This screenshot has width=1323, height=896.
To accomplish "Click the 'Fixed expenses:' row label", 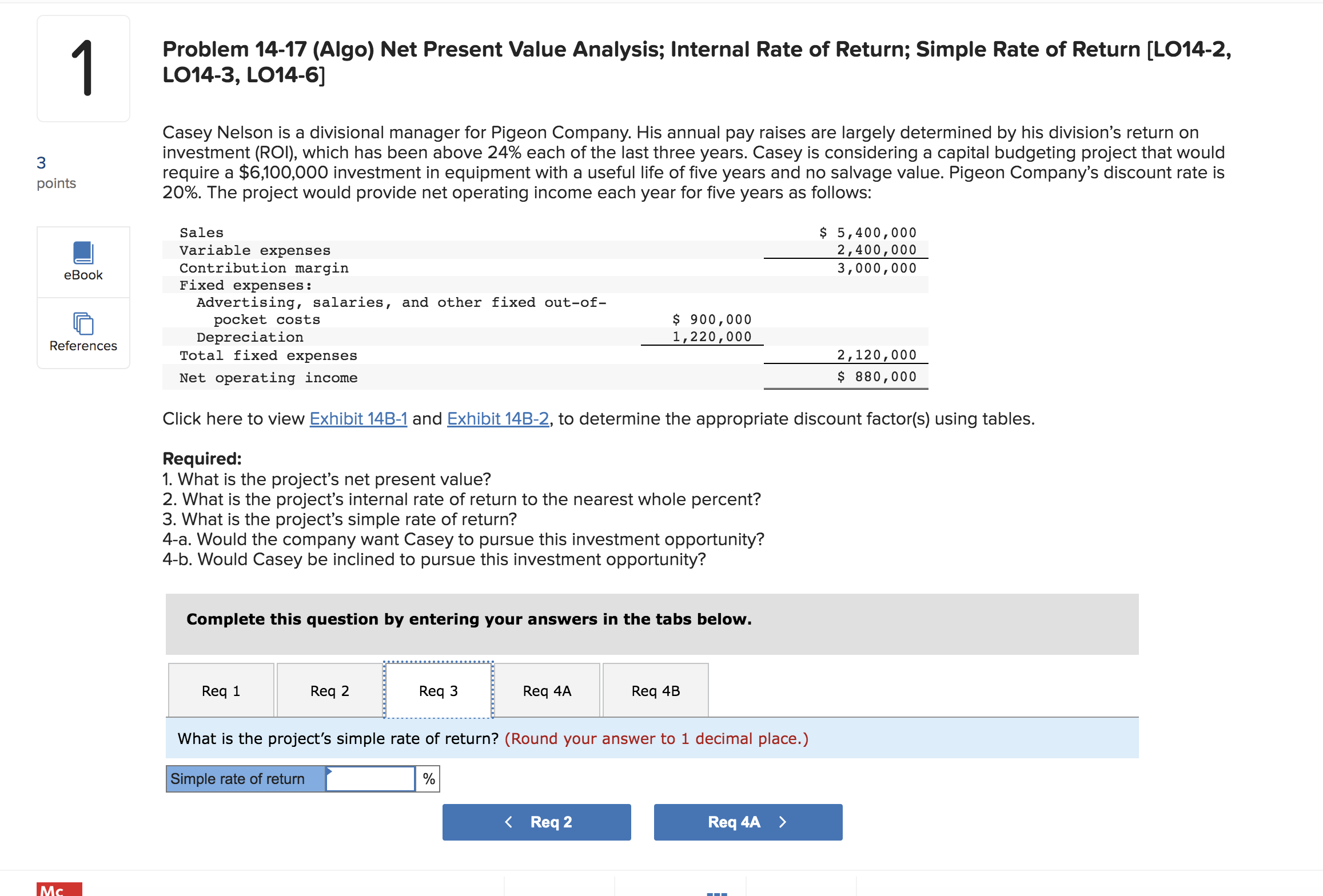I will tap(246, 285).
